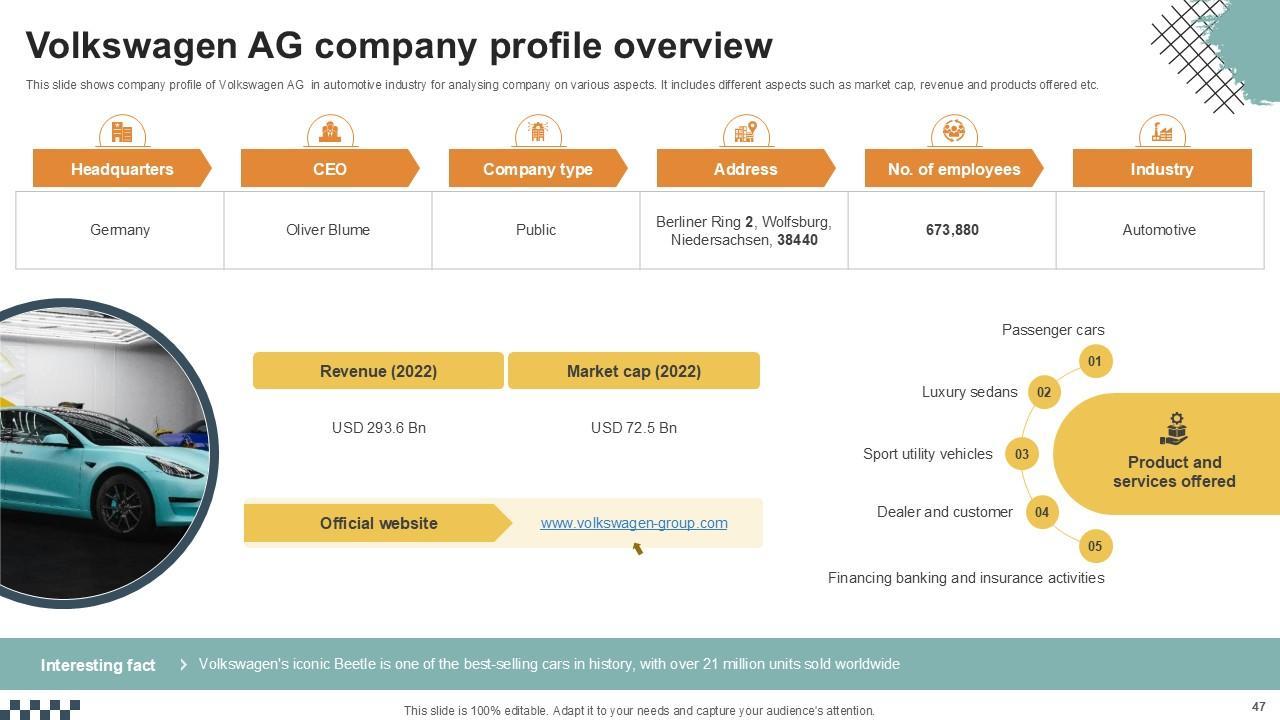The height and width of the screenshot is (720, 1280).
Task: Click the Sport utility vehicles label
Action: coord(928,454)
